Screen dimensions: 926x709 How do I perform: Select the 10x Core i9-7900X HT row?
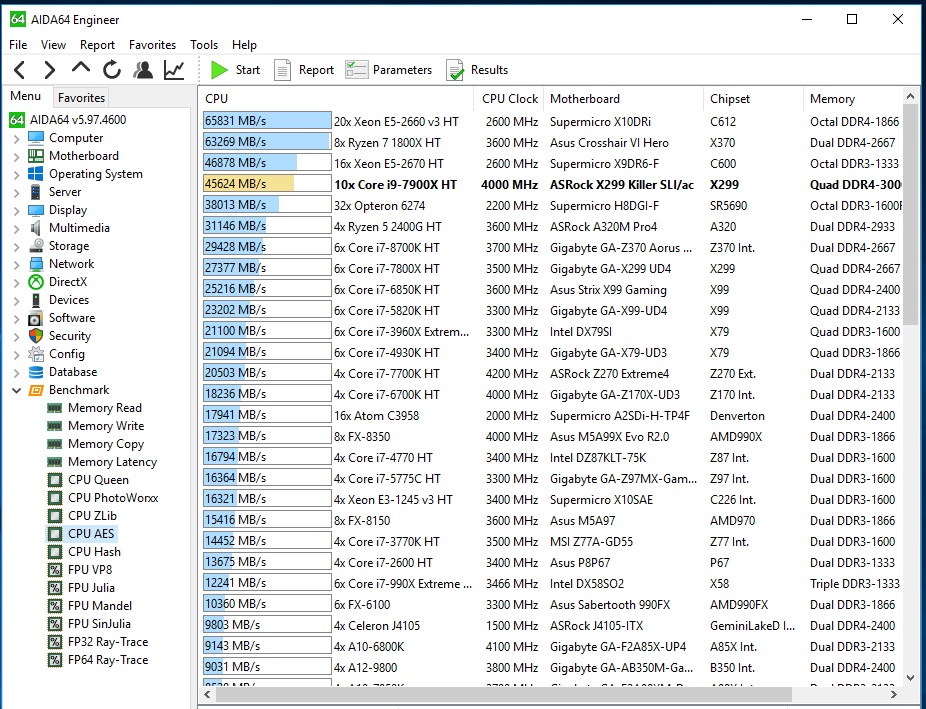552,184
